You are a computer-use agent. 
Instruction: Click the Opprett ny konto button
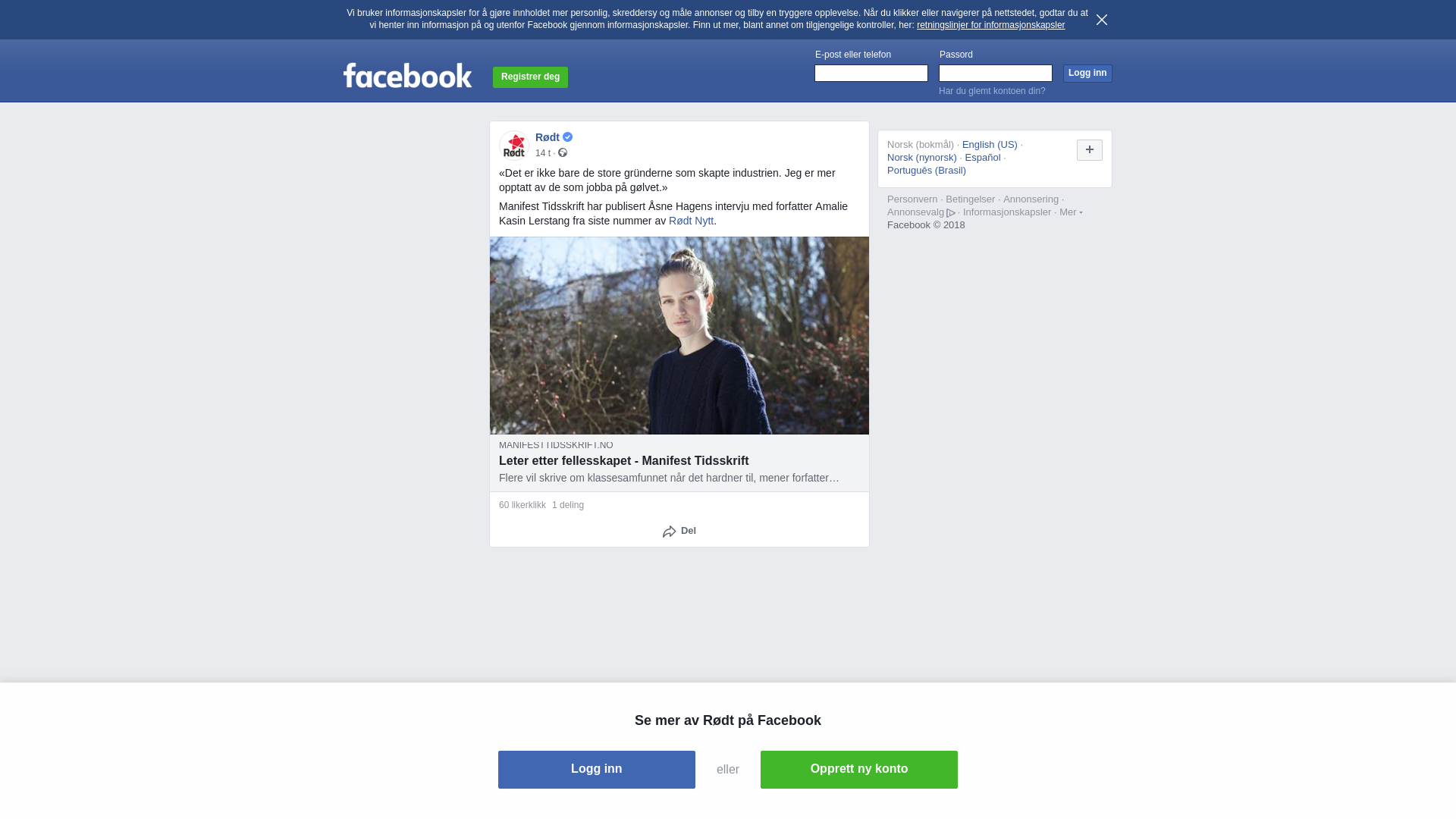[x=859, y=770]
